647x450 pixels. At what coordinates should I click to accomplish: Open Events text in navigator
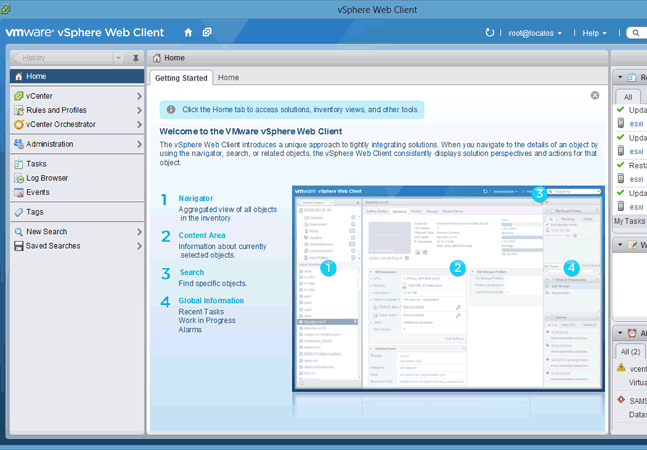[38, 192]
